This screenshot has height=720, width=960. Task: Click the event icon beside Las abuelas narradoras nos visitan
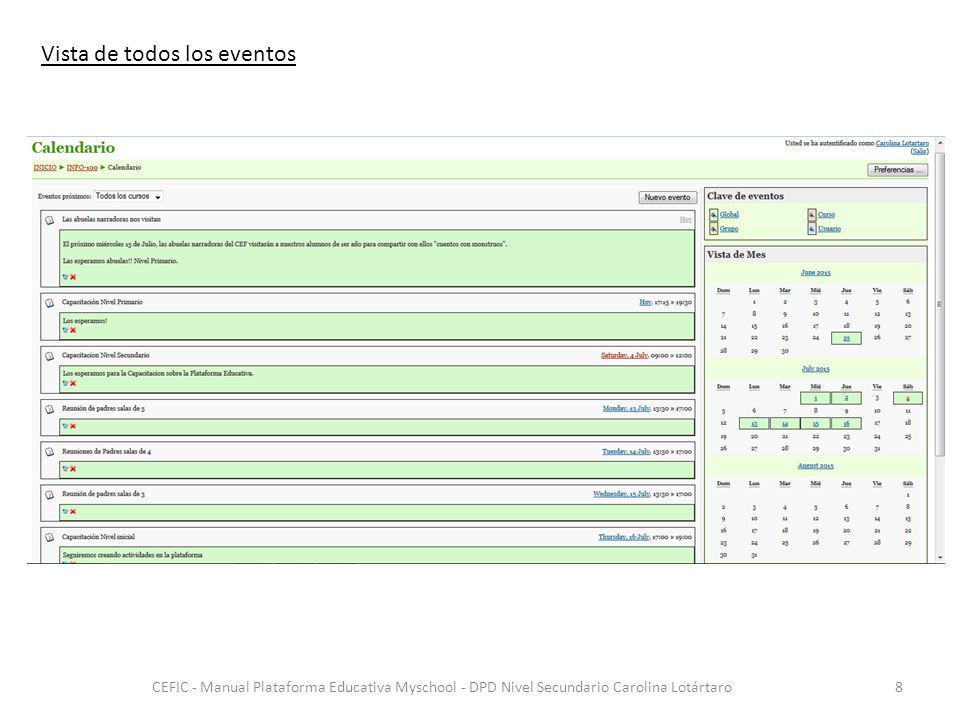pos(50,220)
